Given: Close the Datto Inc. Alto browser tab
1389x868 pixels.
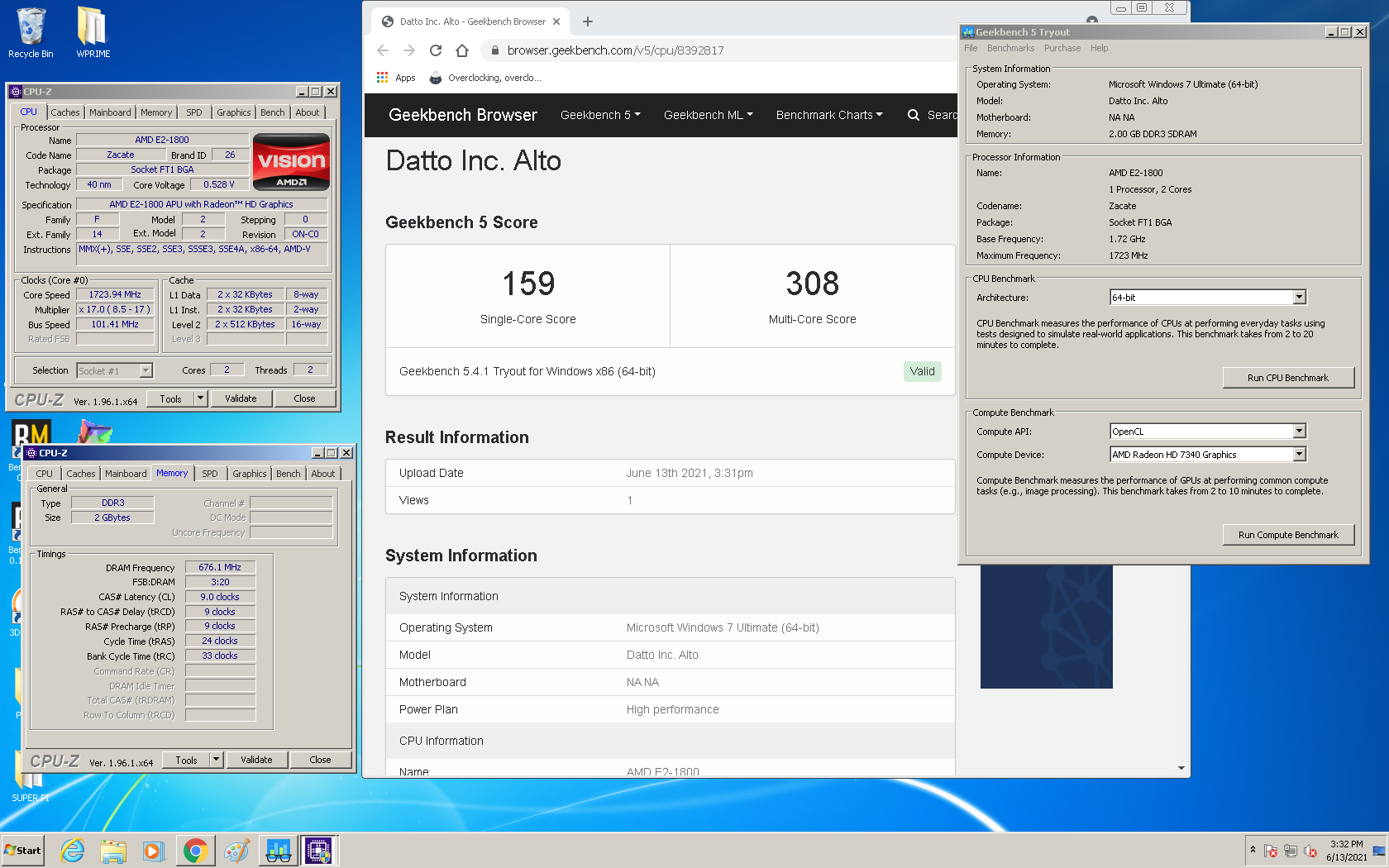Looking at the screenshot, I should (x=556, y=21).
